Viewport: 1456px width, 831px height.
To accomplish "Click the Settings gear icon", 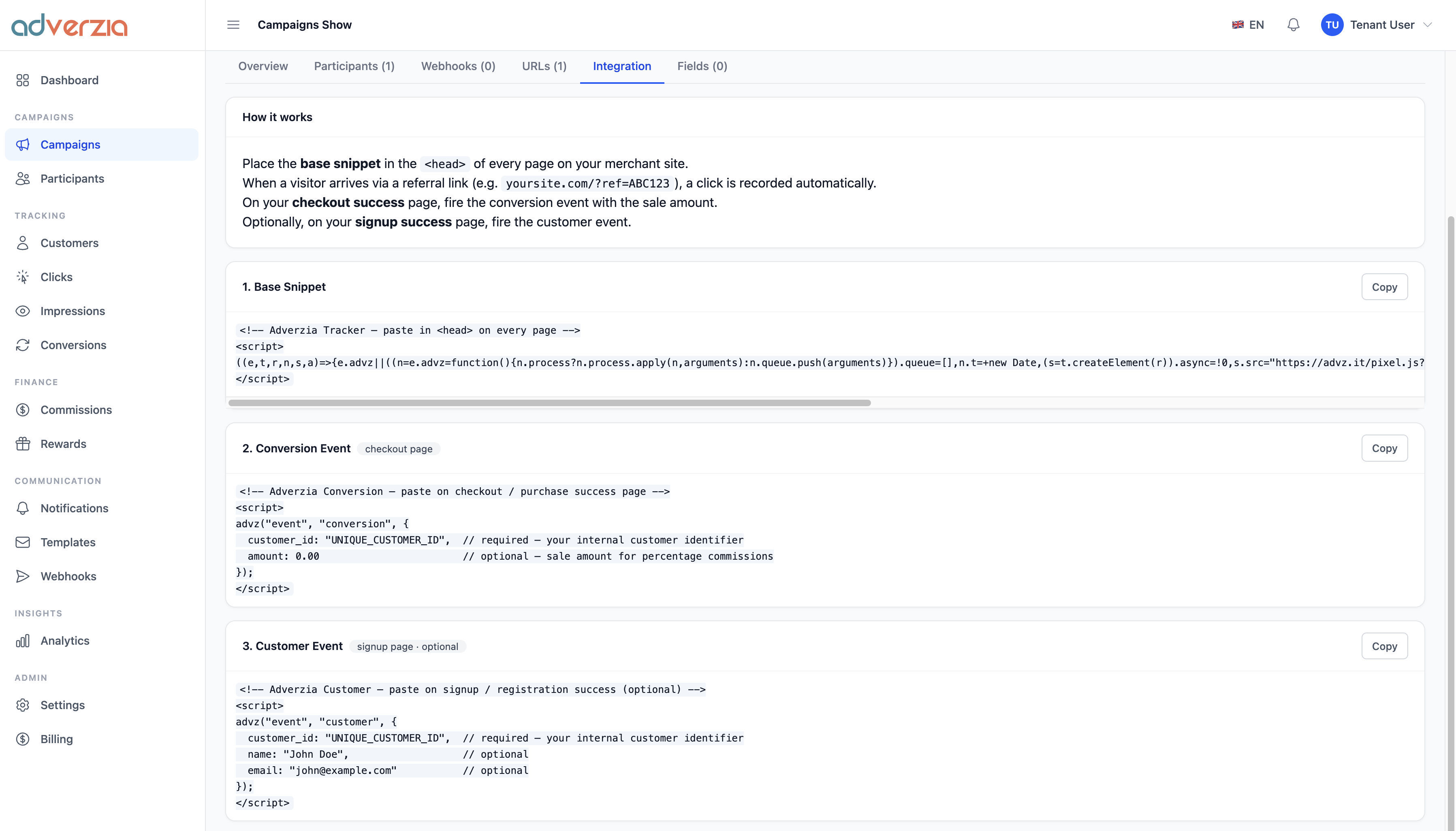I will point(23,705).
